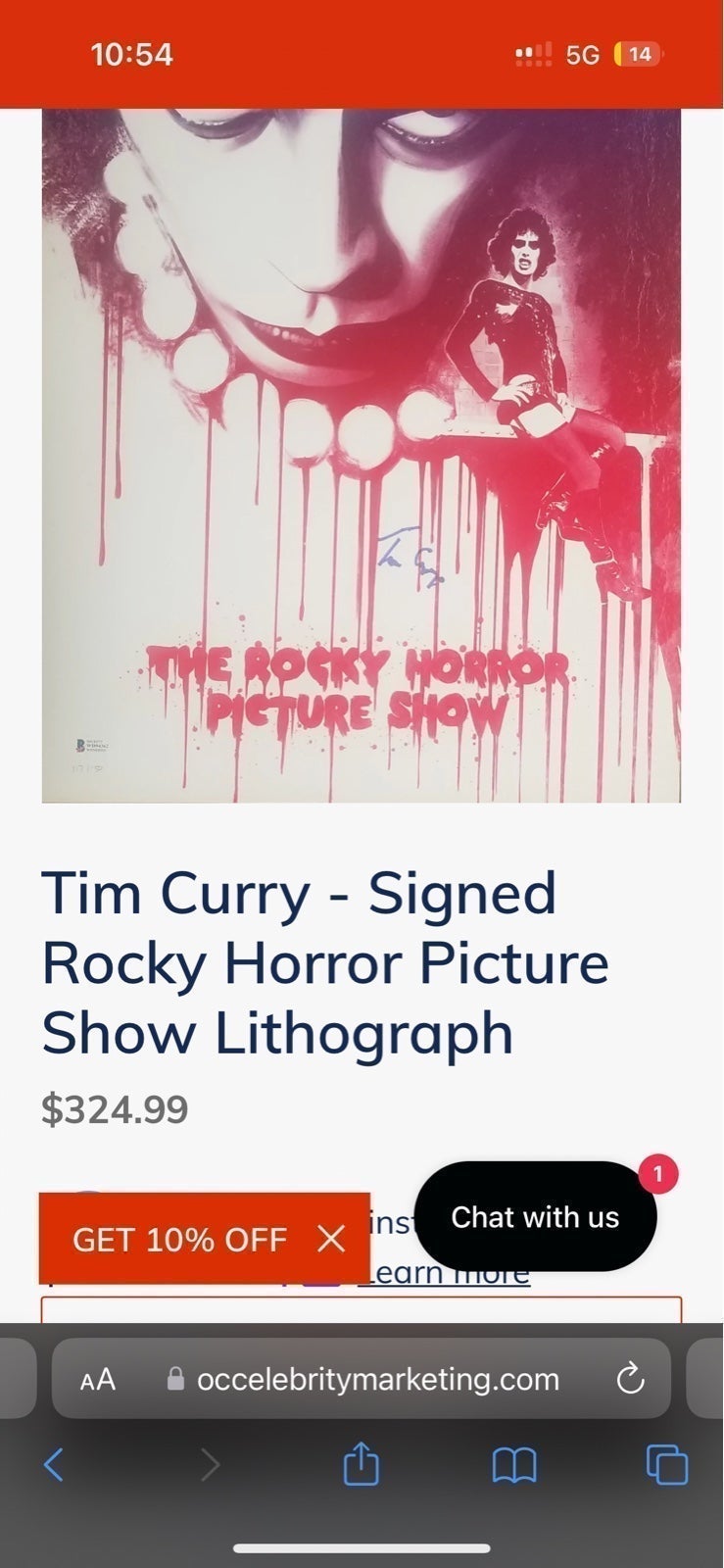Reload the page with refresh icon
The height and width of the screenshot is (1568, 724).
[x=630, y=1379]
